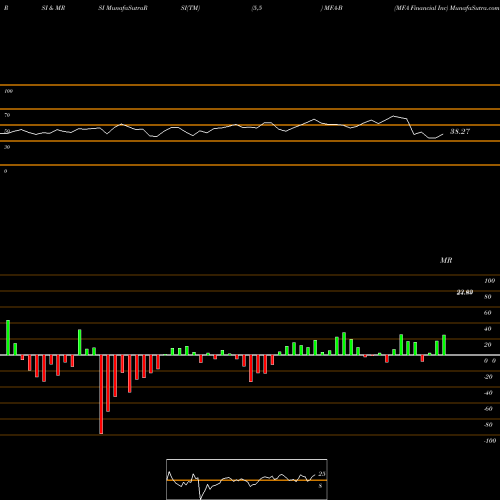500x500 pixels.
Task: Click the (5,5 parameter header text
Action: (257, 8)
